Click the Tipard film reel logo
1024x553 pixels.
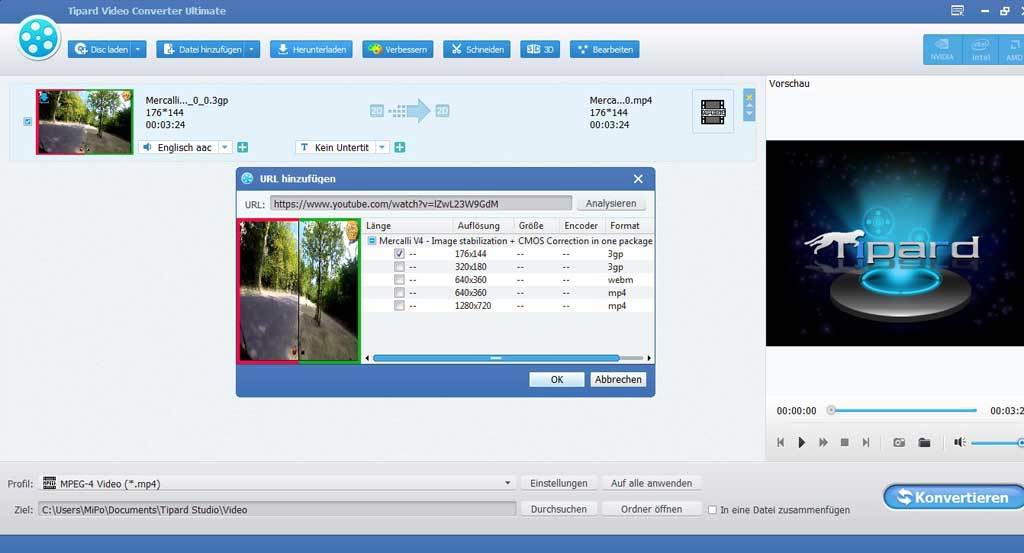tap(39, 39)
